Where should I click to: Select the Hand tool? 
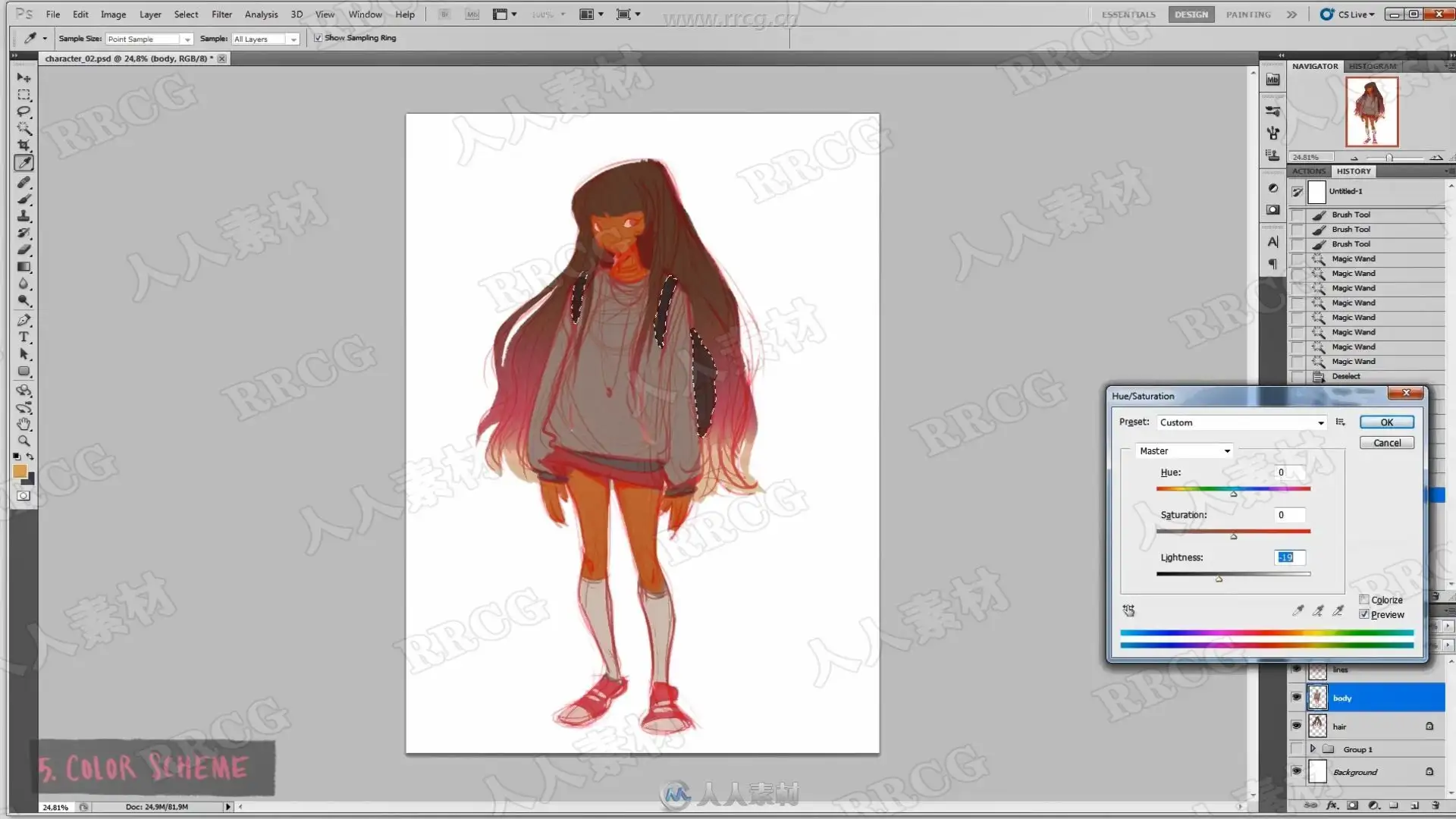coord(24,424)
